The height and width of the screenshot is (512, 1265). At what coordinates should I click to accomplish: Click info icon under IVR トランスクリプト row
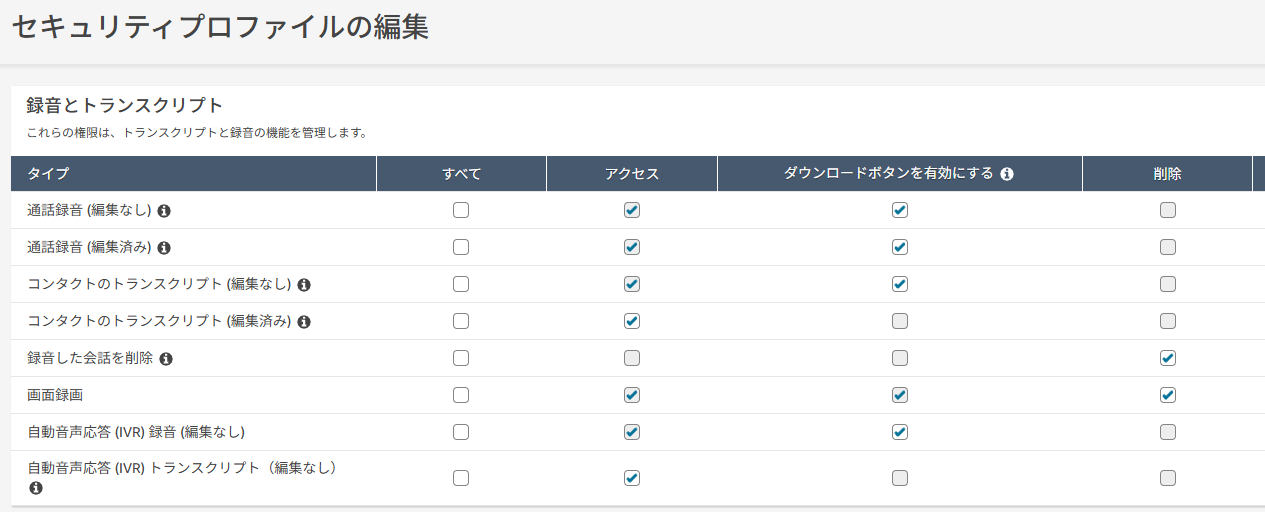point(36,488)
